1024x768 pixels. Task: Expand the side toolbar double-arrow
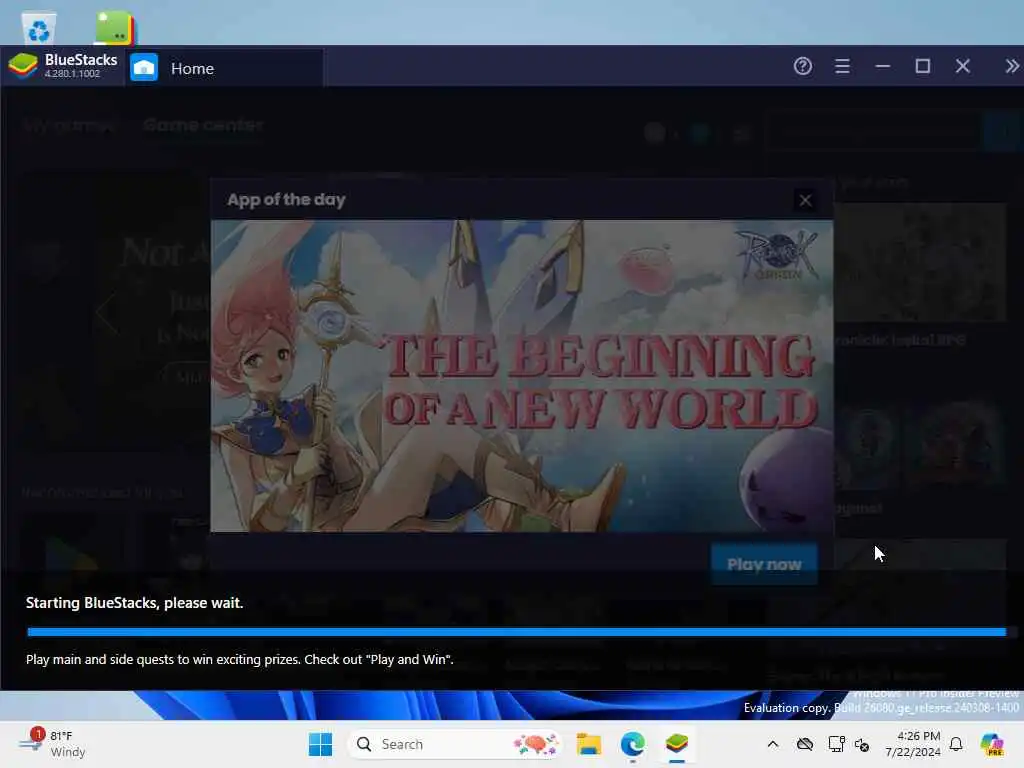(x=1012, y=66)
